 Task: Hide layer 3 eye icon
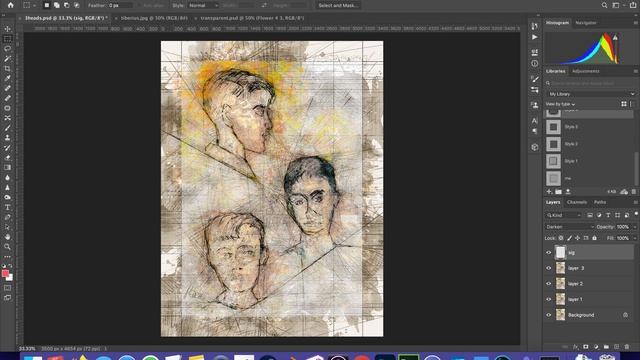[549, 268]
